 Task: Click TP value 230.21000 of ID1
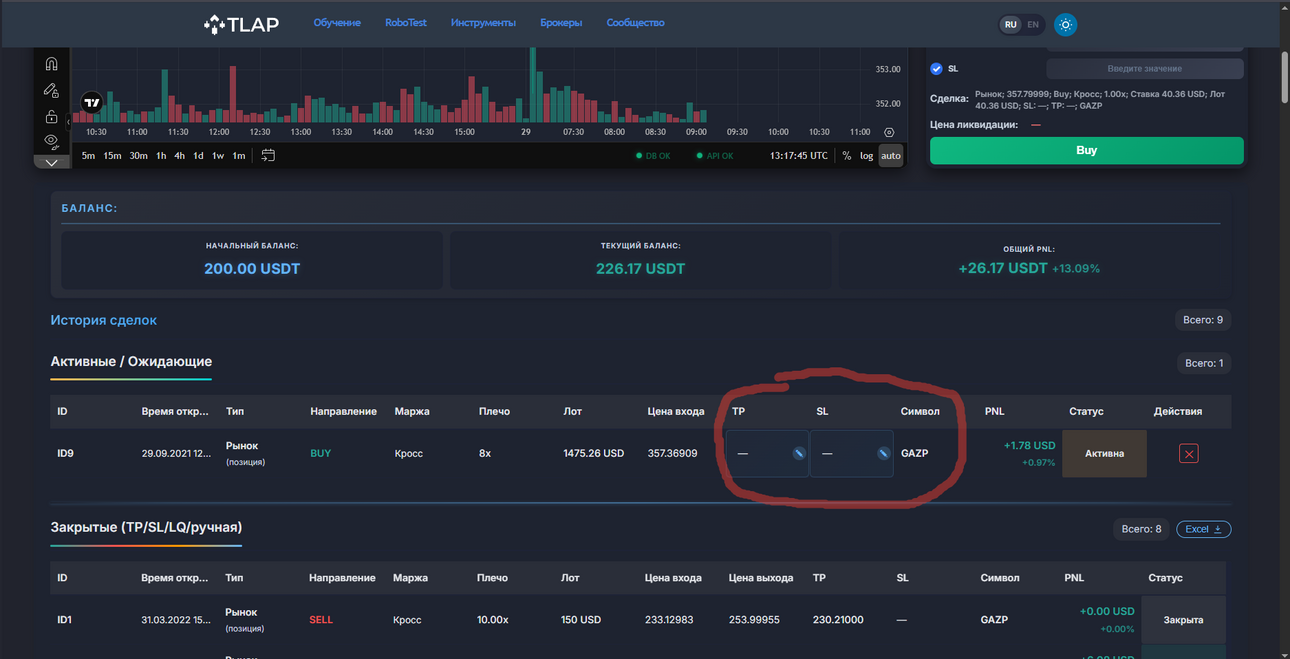(x=838, y=620)
